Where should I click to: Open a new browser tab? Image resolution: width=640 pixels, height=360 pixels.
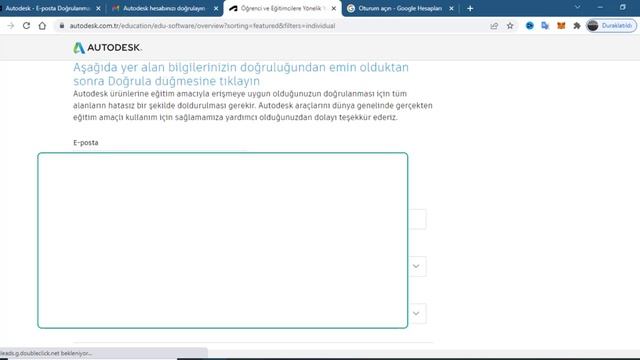point(470,8)
